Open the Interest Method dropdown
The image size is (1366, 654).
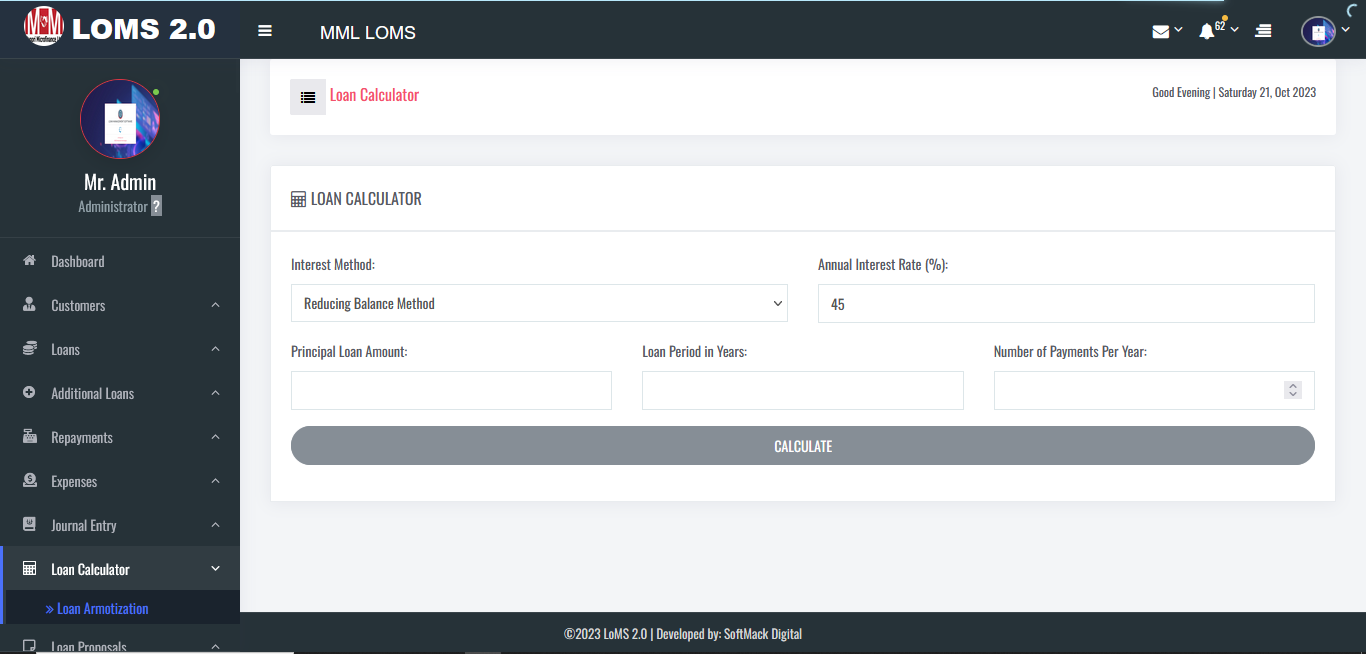(x=539, y=303)
